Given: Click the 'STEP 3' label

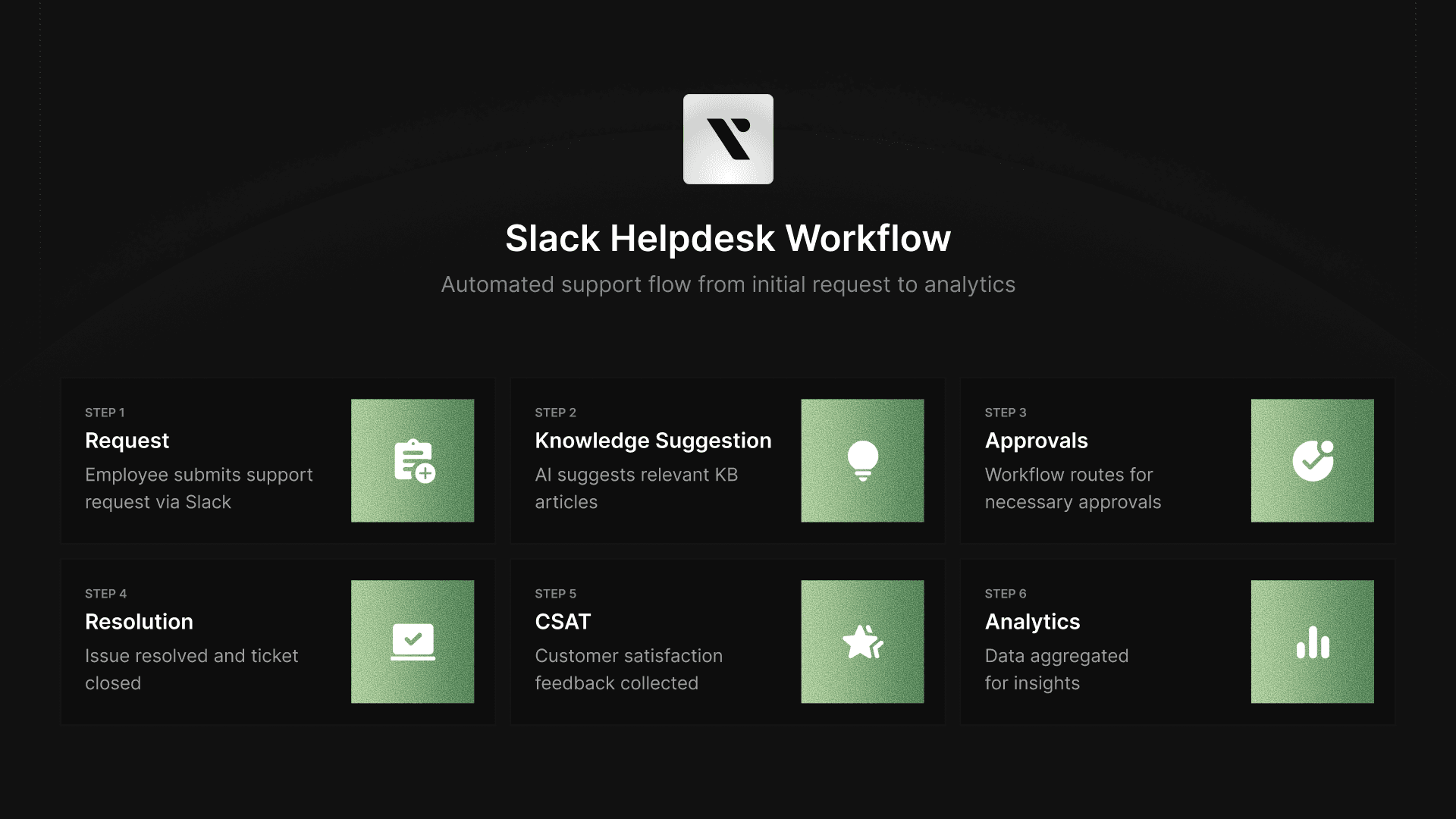Looking at the screenshot, I should point(1006,413).
